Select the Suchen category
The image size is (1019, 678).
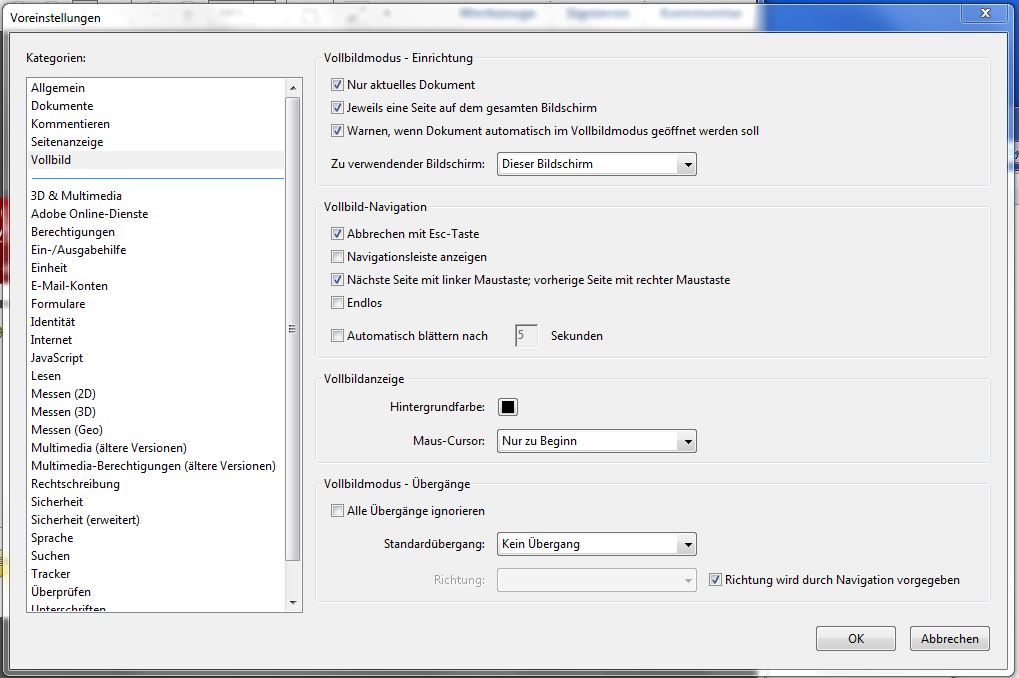pos(157,556)
